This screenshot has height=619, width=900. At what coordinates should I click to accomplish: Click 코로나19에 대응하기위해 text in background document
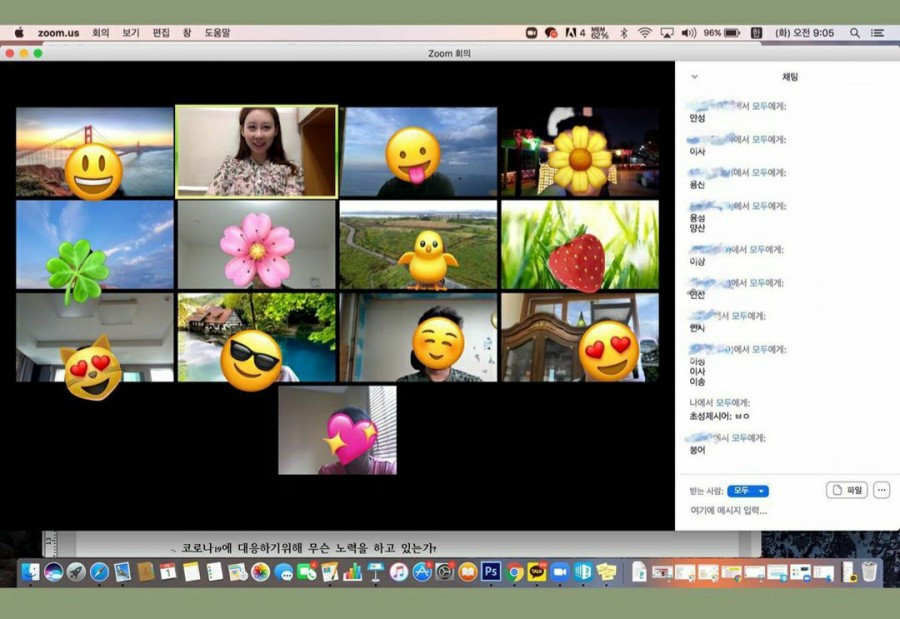(242, 548)
